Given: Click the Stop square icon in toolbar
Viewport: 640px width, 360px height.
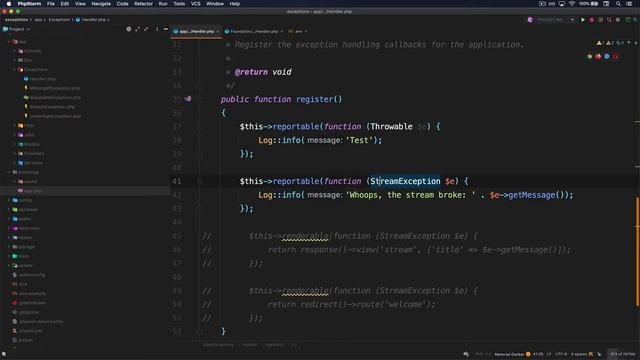Looking at the screenshot, I should coord(618,20).
